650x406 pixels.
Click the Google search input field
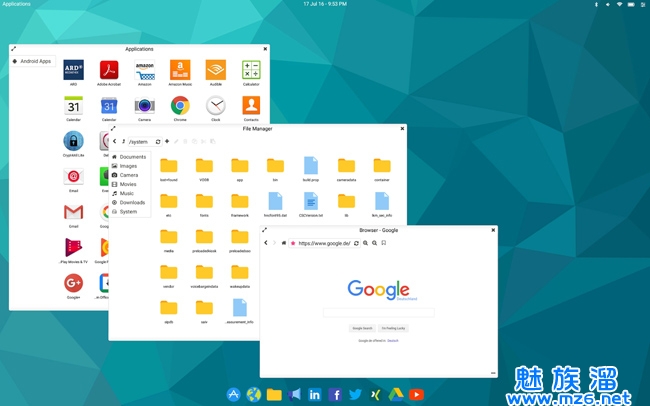point(378,312)
